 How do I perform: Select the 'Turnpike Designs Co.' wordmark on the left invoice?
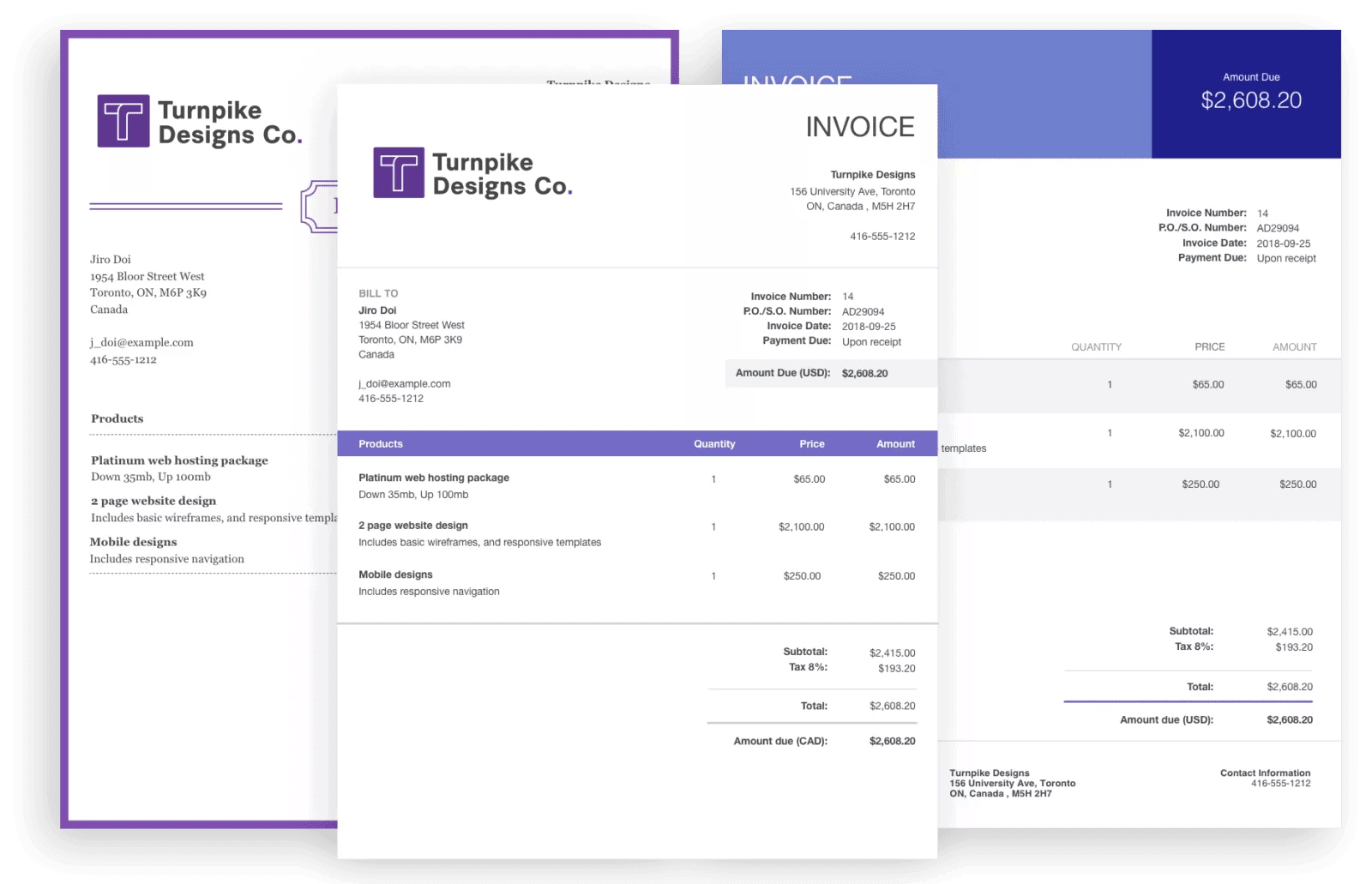click(231, 123)
